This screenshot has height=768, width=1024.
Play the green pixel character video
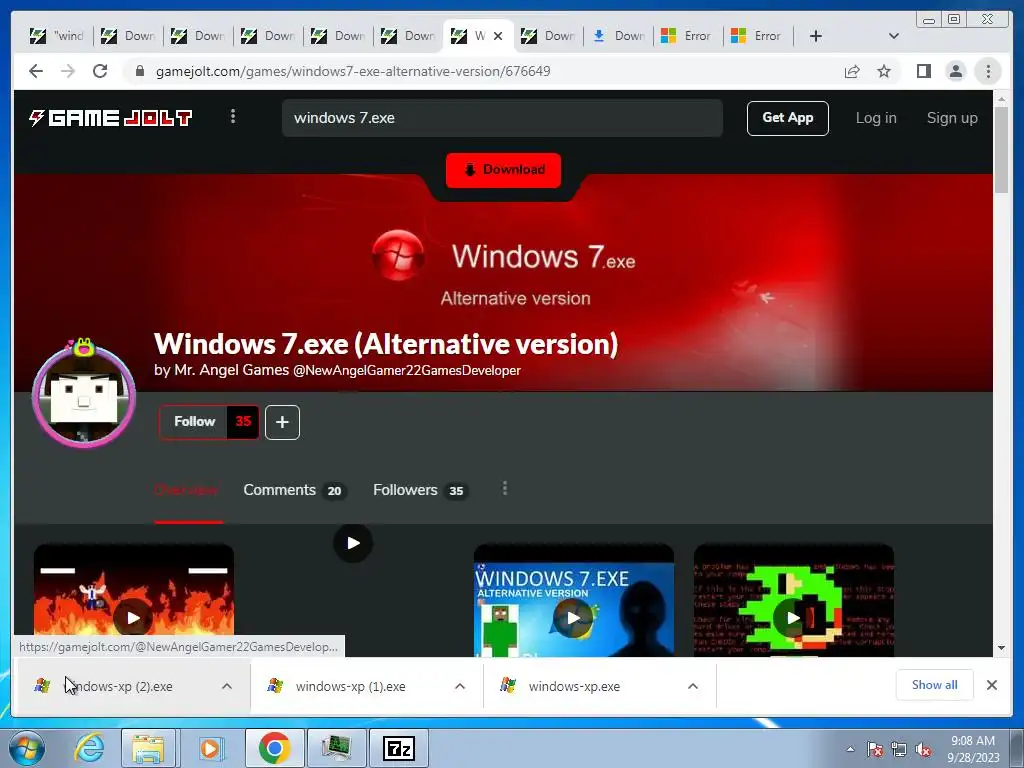[793, 618]
